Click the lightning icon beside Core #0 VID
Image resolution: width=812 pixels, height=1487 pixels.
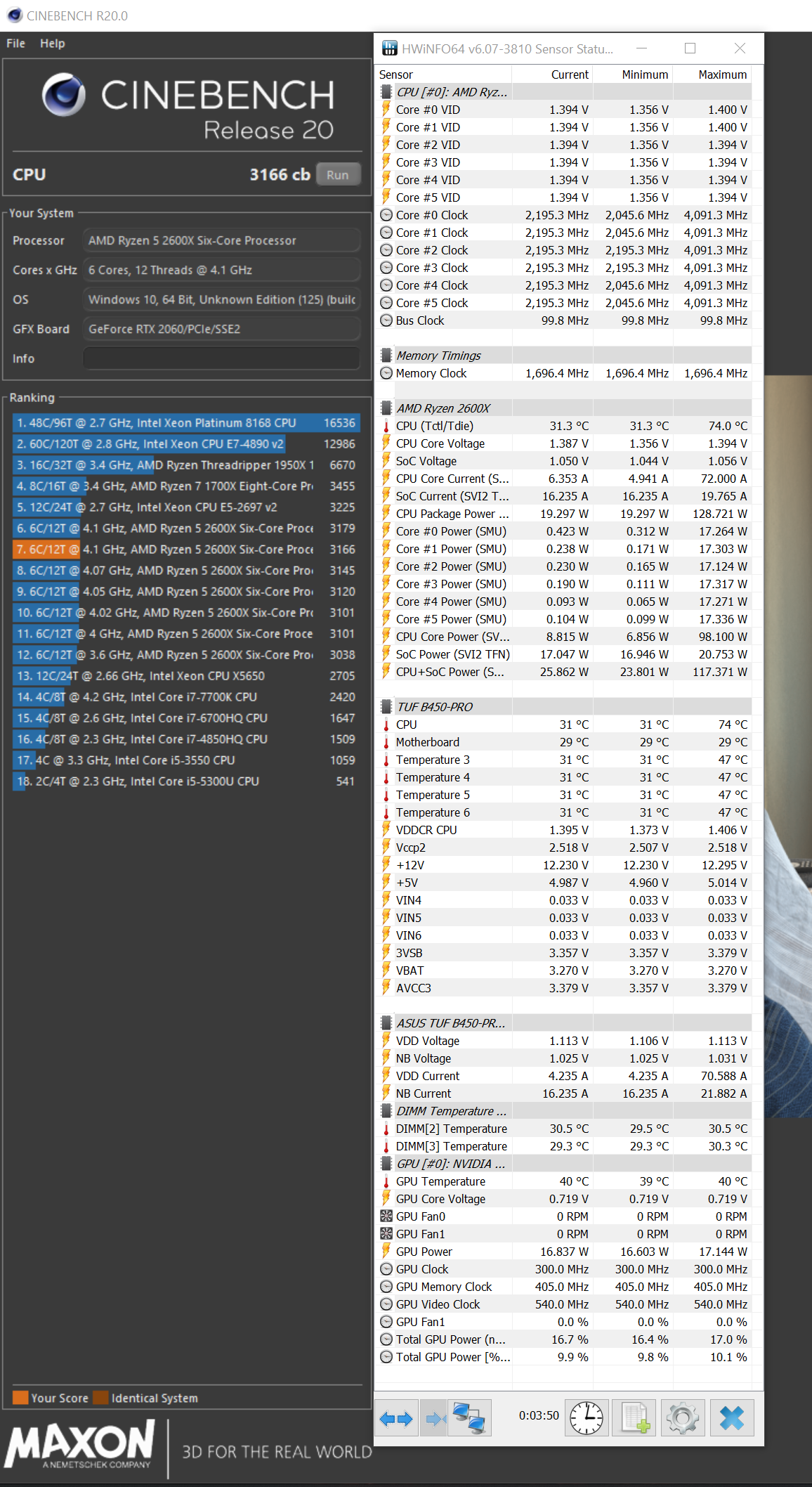click(386, 110)
